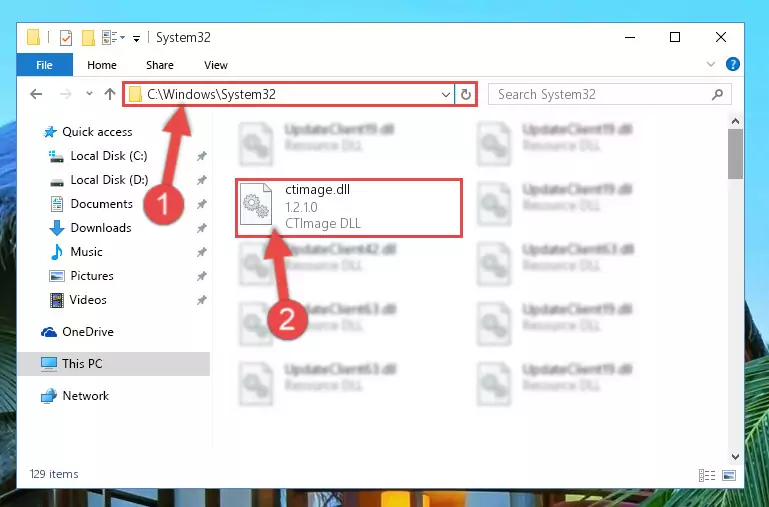769x507 pixels.
Task: Click the ctimage.dll file name
Action: point(317,190)
